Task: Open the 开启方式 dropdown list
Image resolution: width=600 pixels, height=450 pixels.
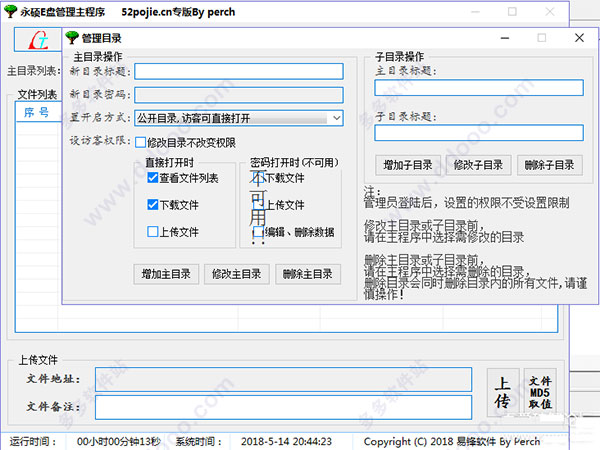Action: coord(336,118)
